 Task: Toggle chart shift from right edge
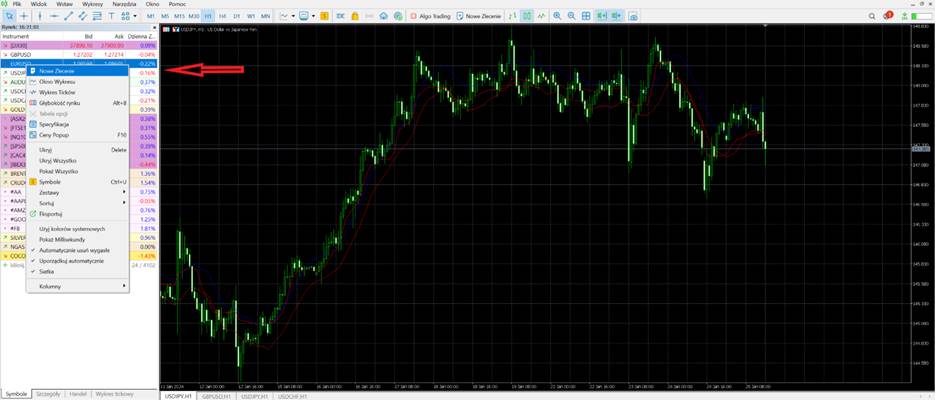pyautogui.click(x=617, y=16)
